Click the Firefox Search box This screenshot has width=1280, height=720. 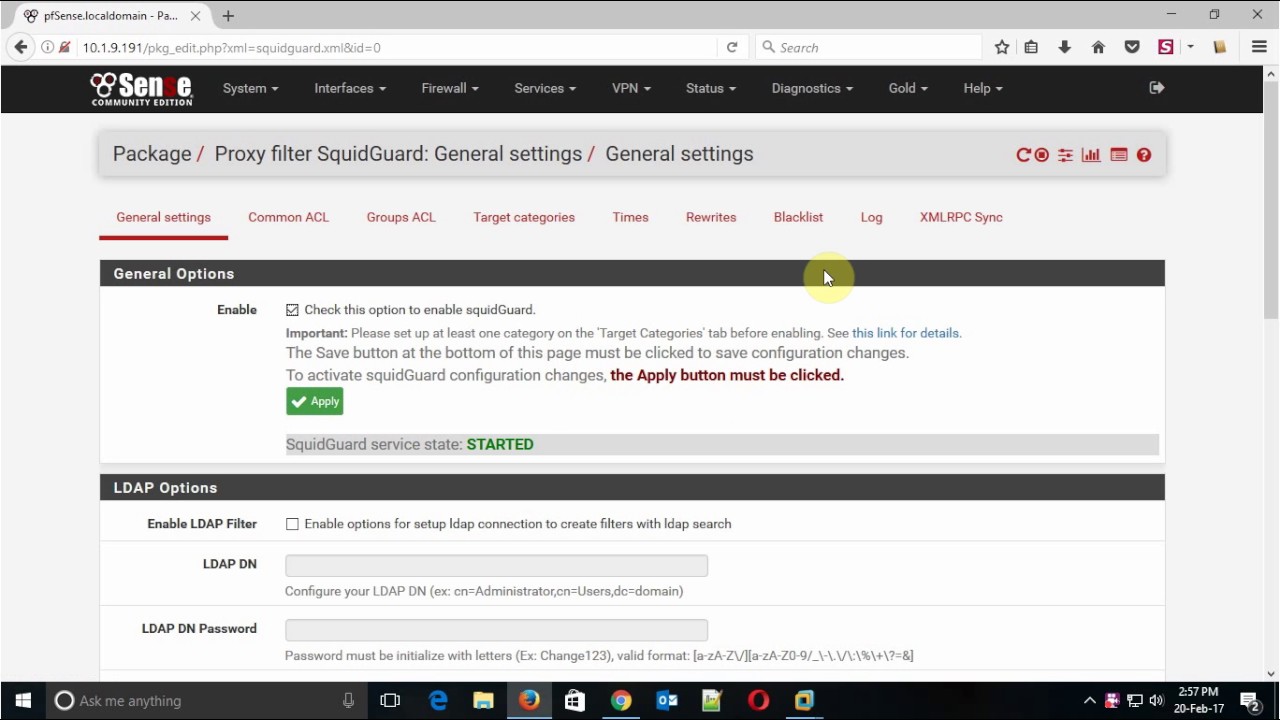[868, 47]
